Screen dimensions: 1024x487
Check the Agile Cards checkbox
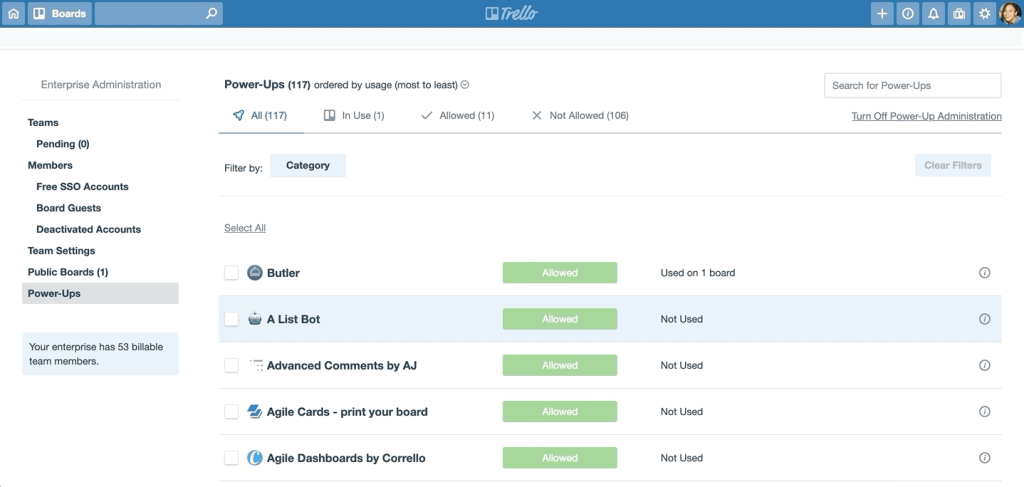pos(231,412)
